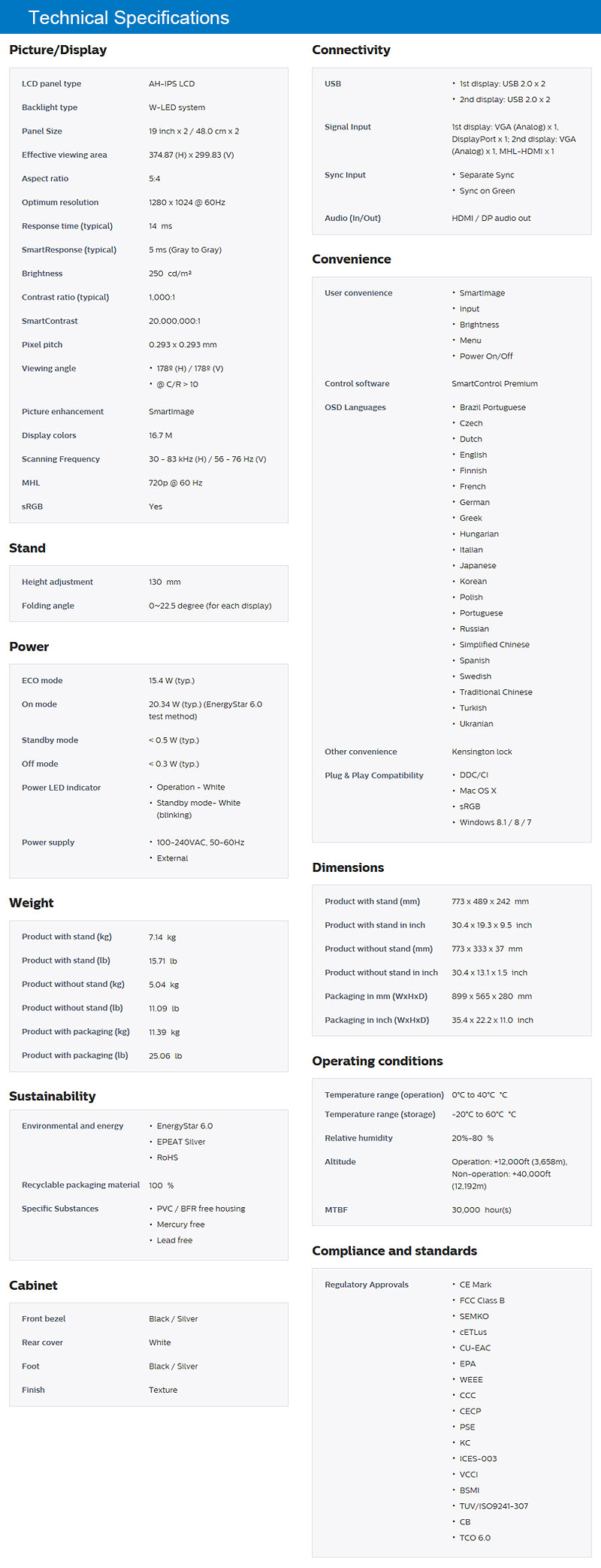
Task: Click the Height adjustment label
Action: [57, 582]
